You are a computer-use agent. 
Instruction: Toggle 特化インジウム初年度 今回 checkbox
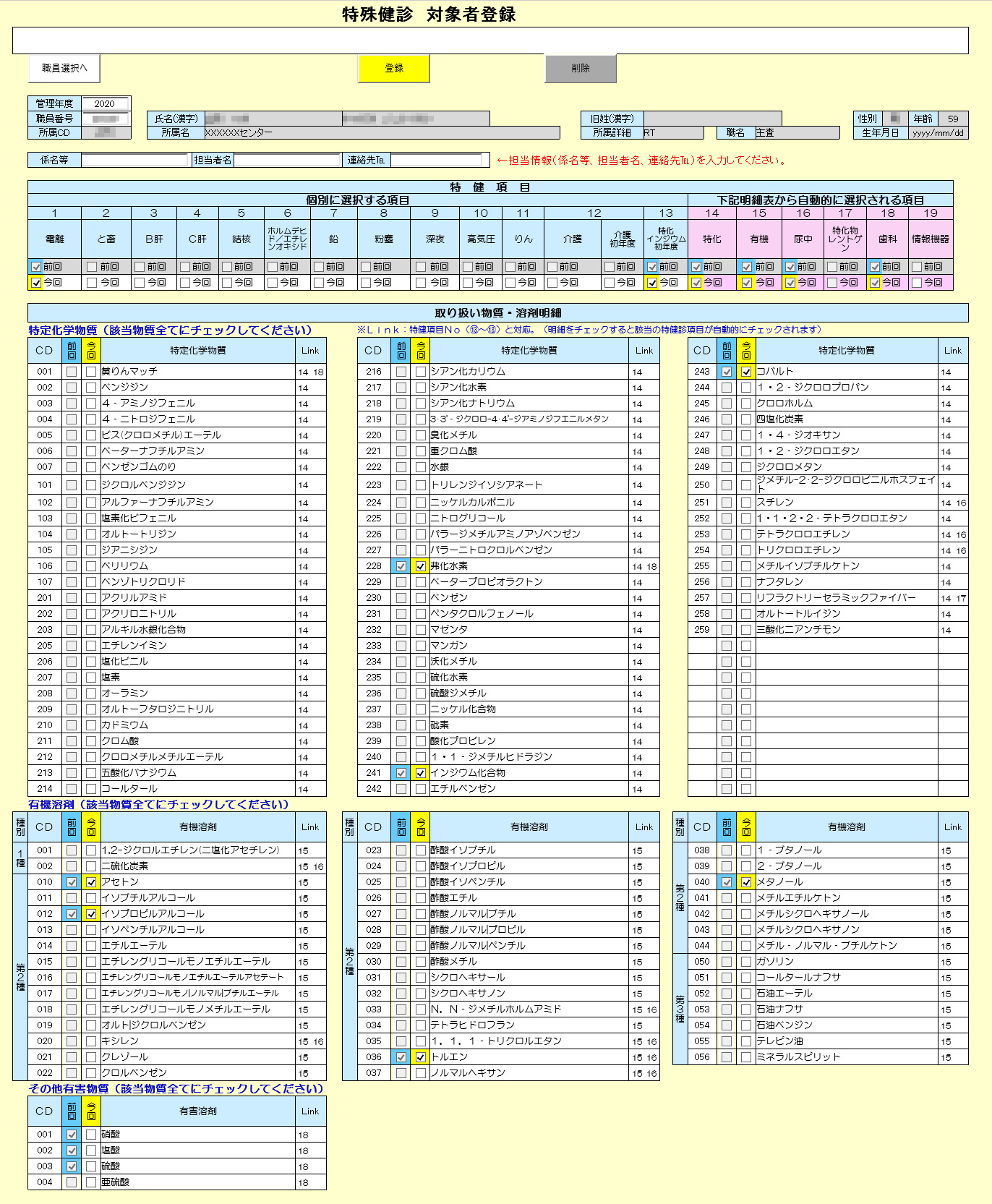pos(652,283)
